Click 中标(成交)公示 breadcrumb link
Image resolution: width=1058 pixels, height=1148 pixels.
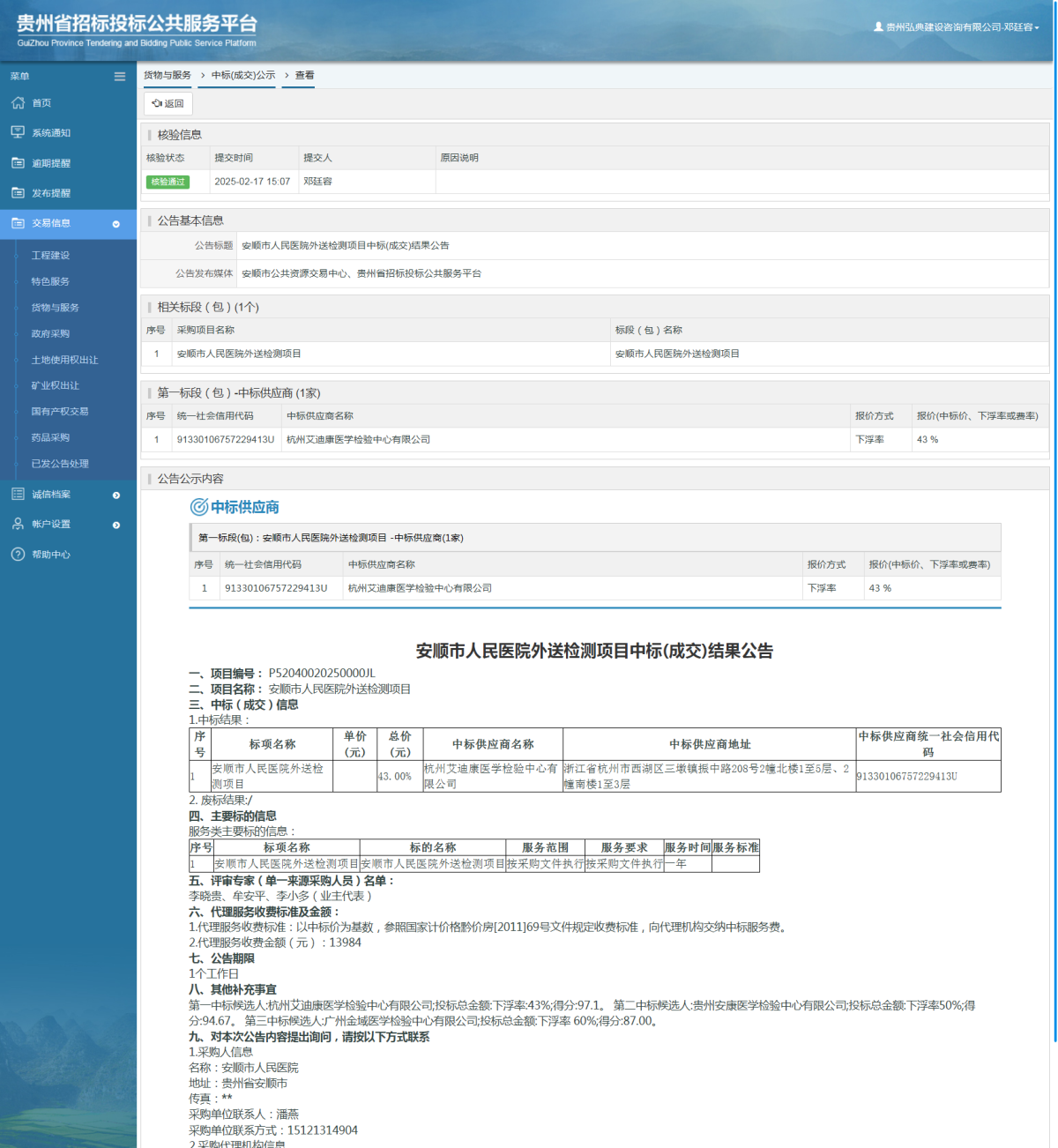243,75
